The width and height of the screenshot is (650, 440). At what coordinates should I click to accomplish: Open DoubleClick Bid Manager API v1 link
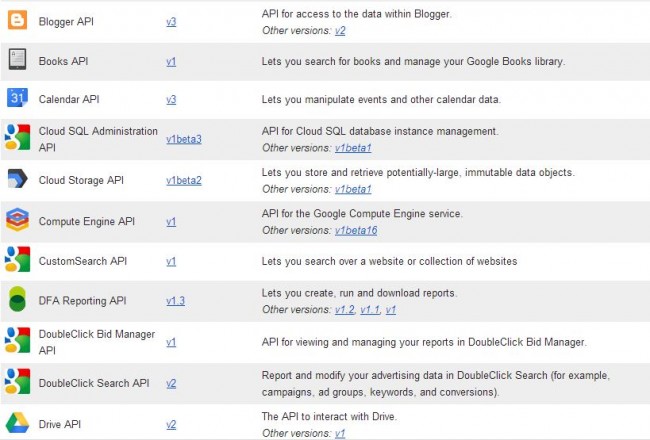[x=171, y=342]
